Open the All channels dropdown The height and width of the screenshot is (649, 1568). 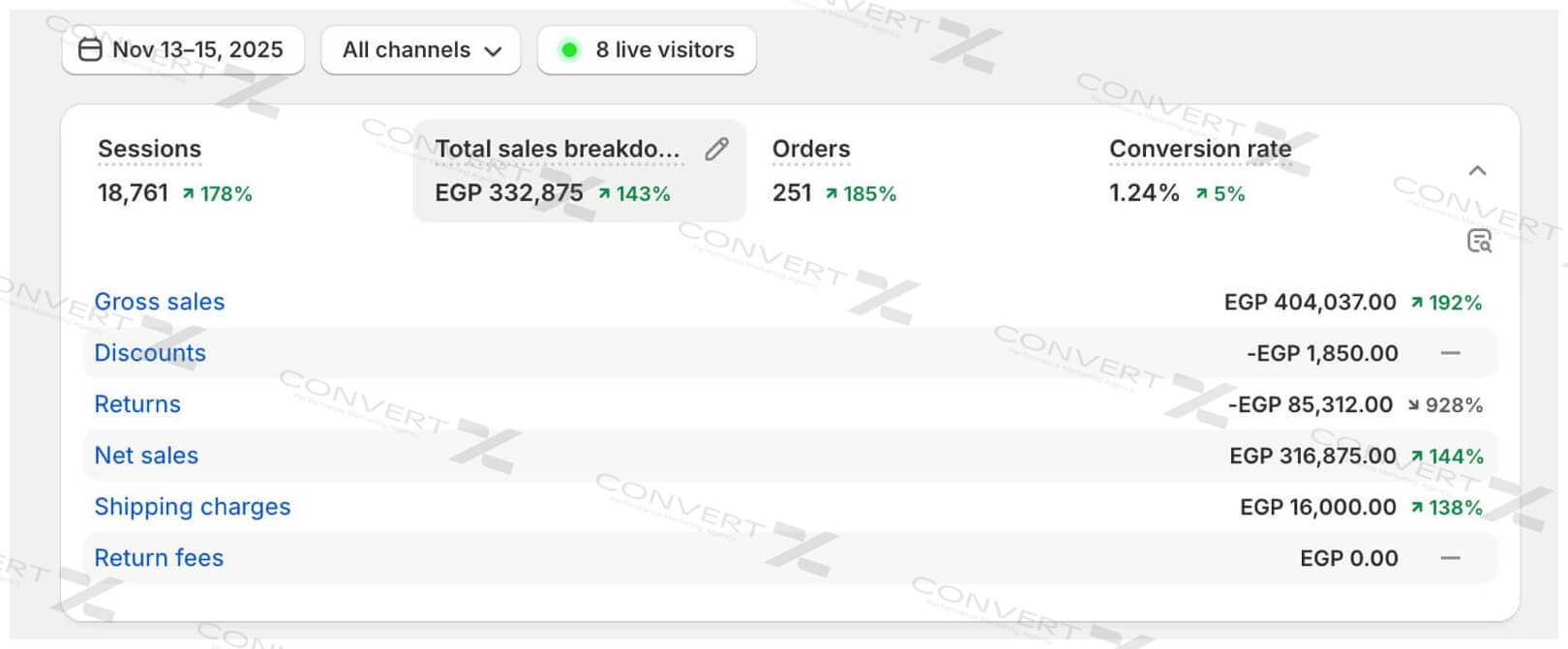tap(421, 49)
